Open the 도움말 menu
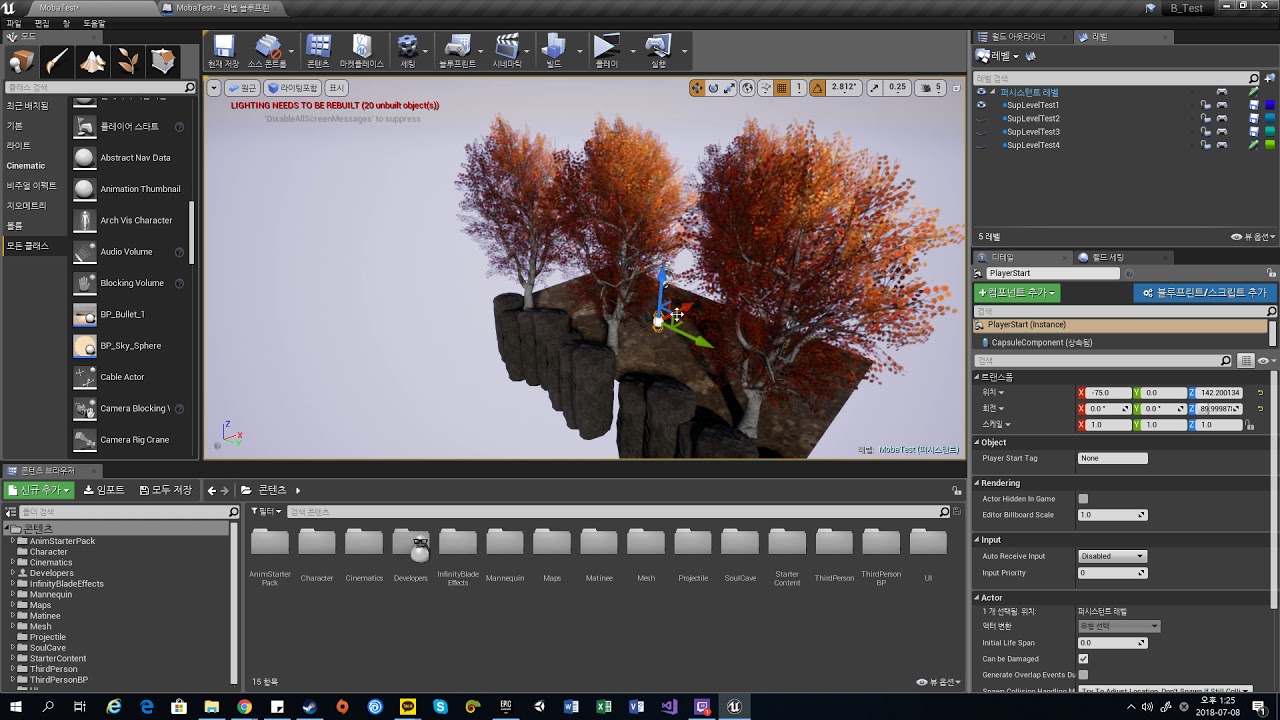 coord(94,23)
